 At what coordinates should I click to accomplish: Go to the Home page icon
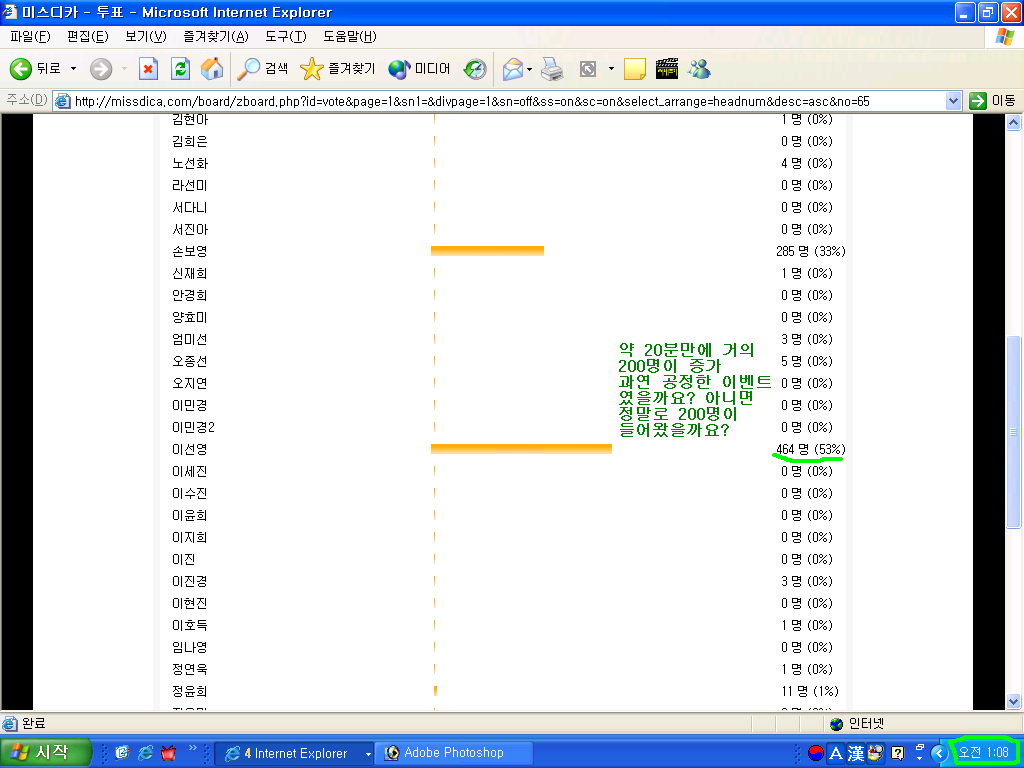pos(212,69)
